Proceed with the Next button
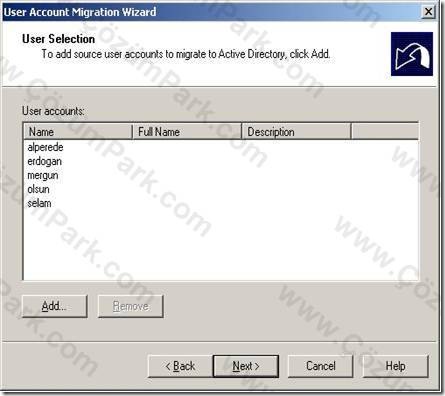The width and height of the screenshot is (445, 396). (x=246, y=366)
